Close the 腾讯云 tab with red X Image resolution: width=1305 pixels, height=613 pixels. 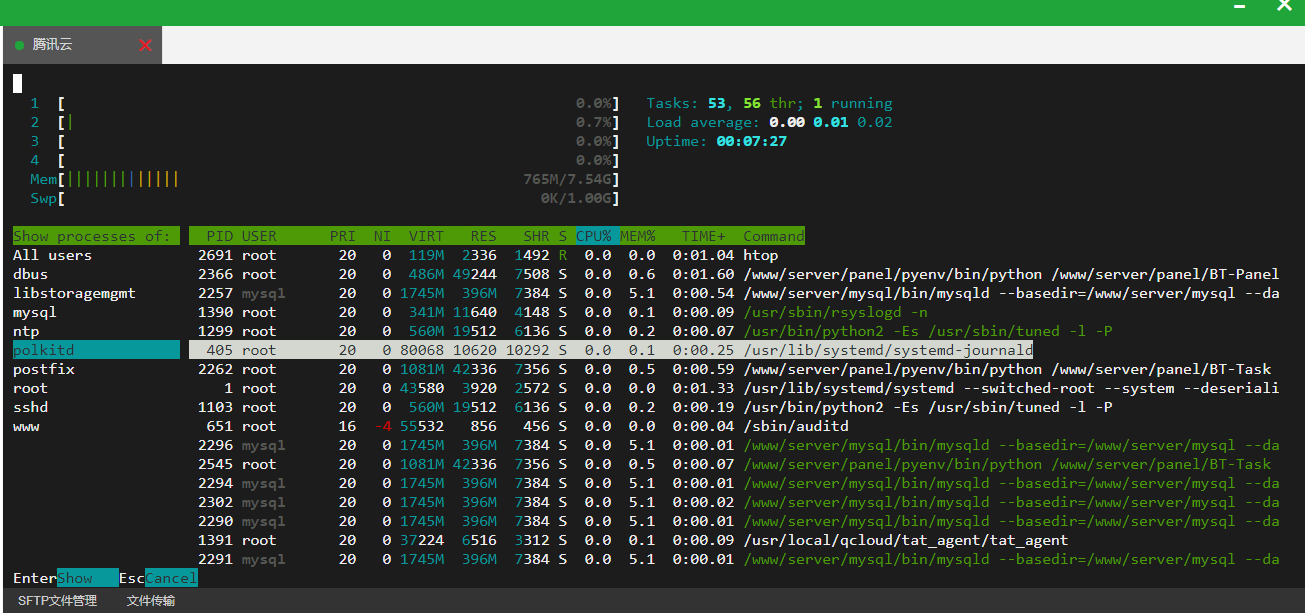(146, 45)
